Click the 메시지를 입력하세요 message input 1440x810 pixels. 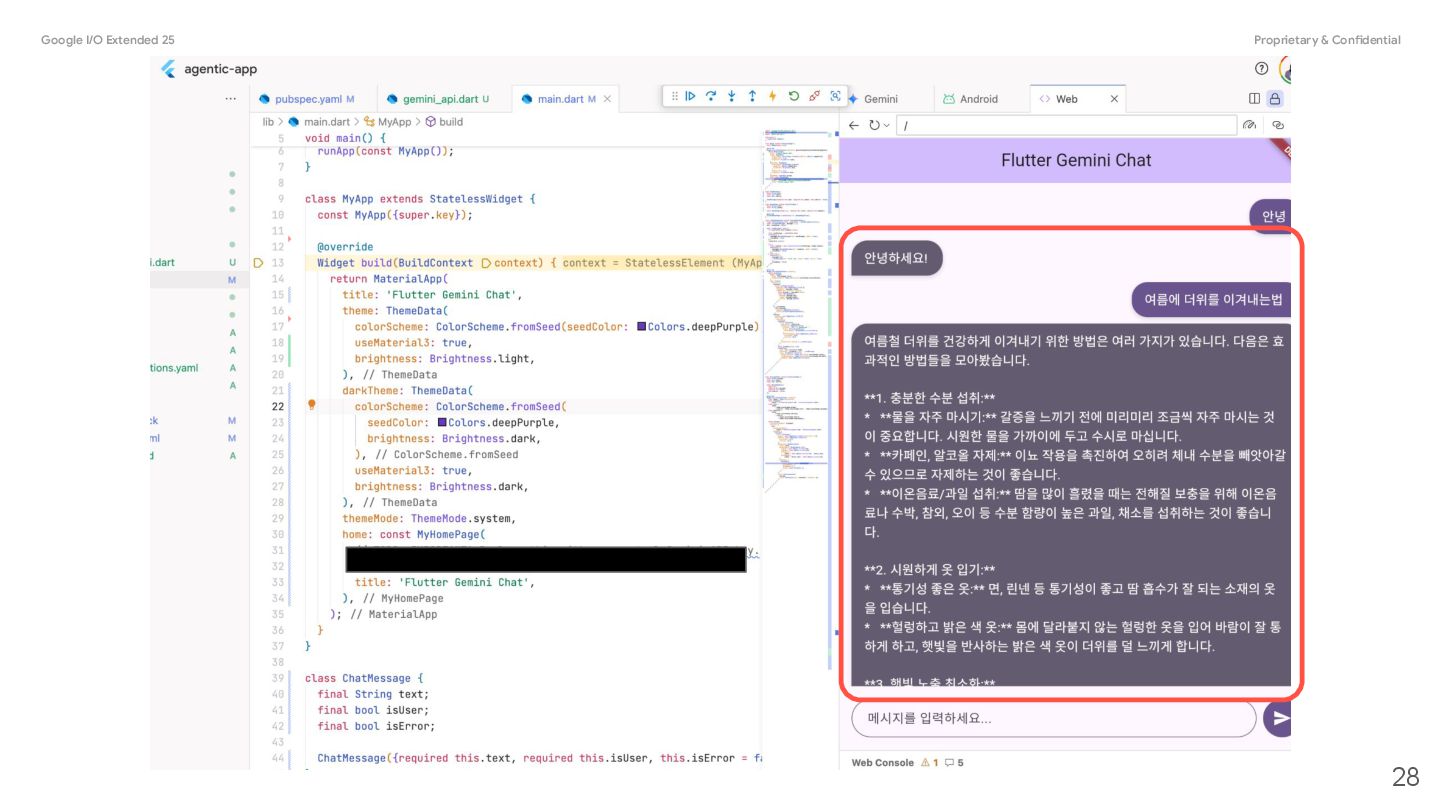1053,718
